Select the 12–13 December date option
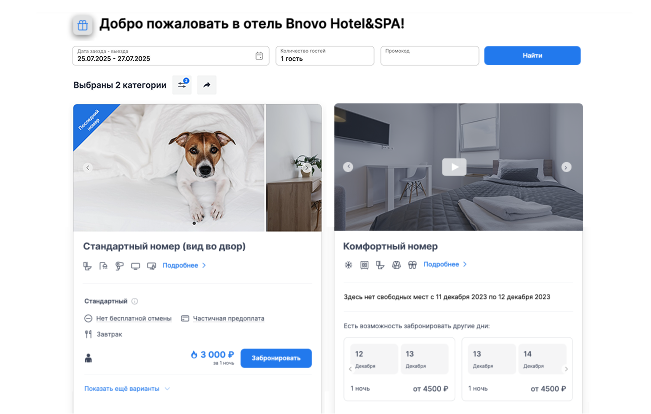651x414 pixels. 399,369
